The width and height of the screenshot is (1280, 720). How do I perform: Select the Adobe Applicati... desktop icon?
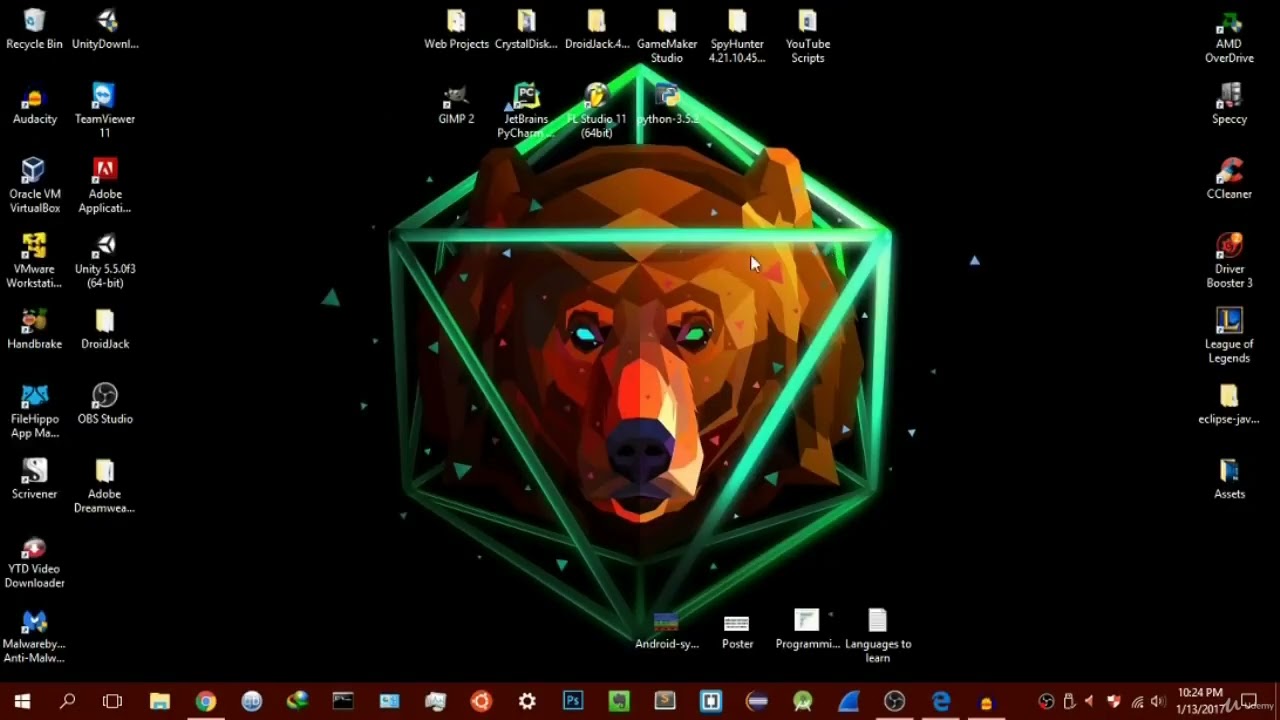(105, 186)
